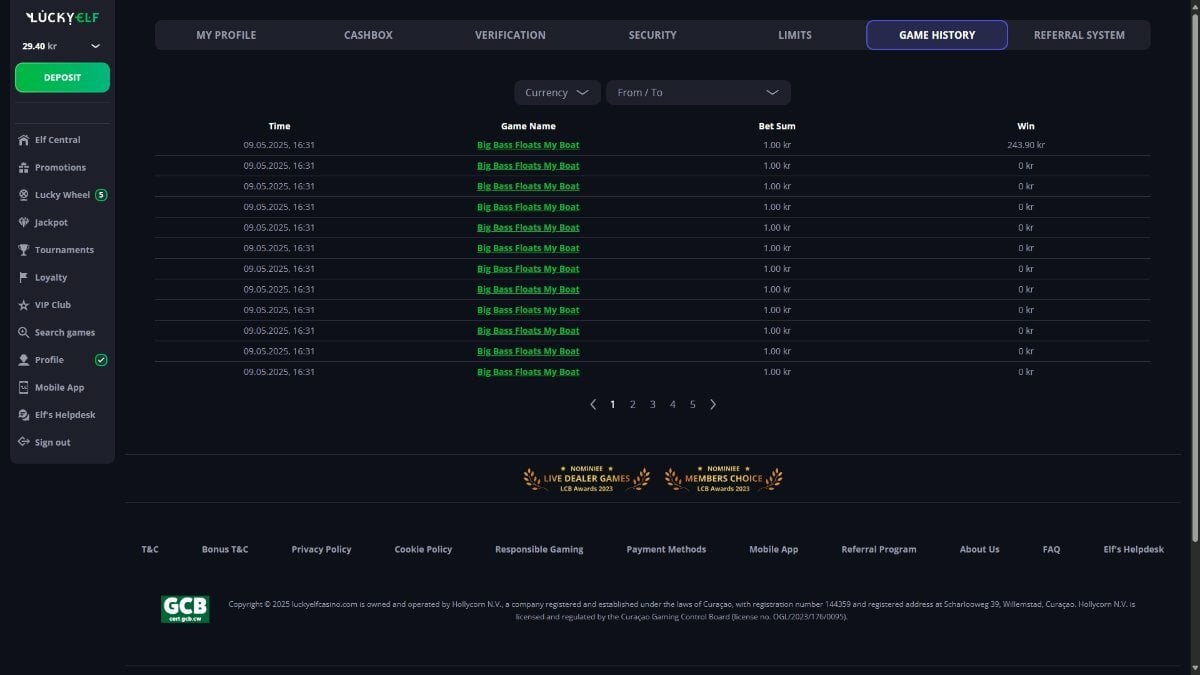Open the From / To date dropdown

(698, 92)
